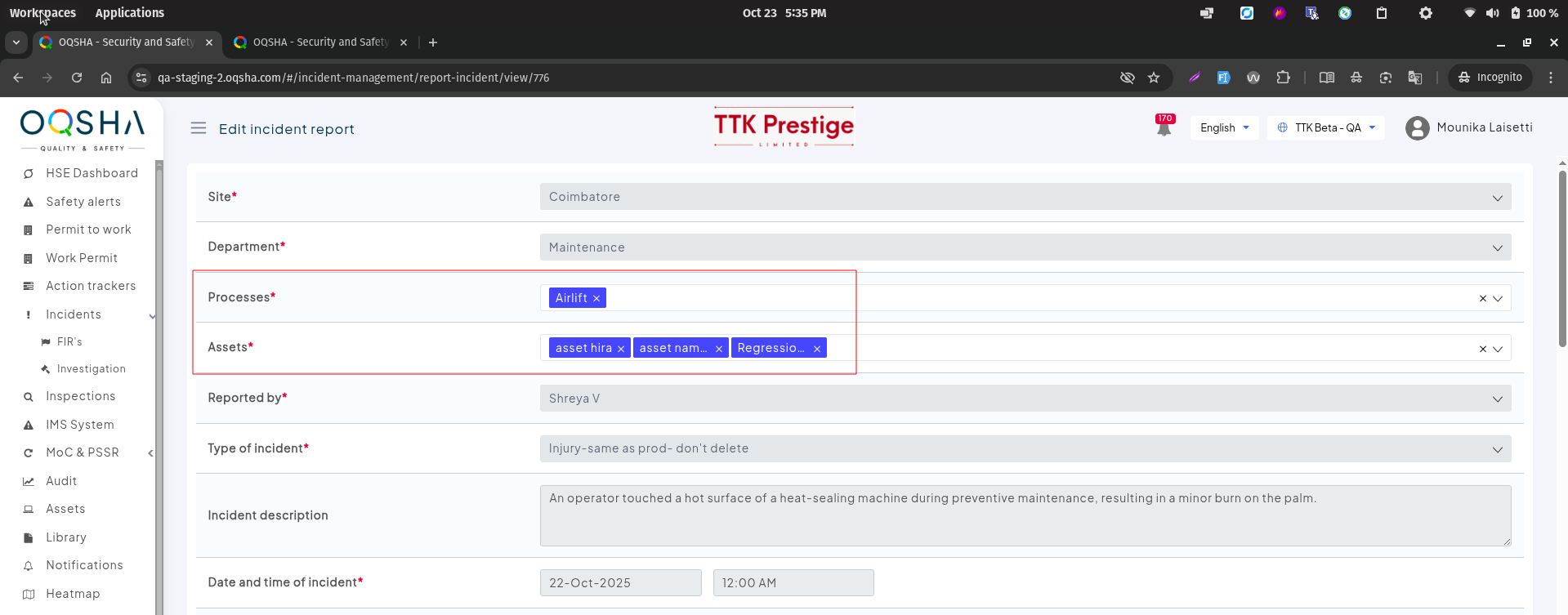
Task: Expand the MoC & PSSR sidebar section
Action: 150,453
